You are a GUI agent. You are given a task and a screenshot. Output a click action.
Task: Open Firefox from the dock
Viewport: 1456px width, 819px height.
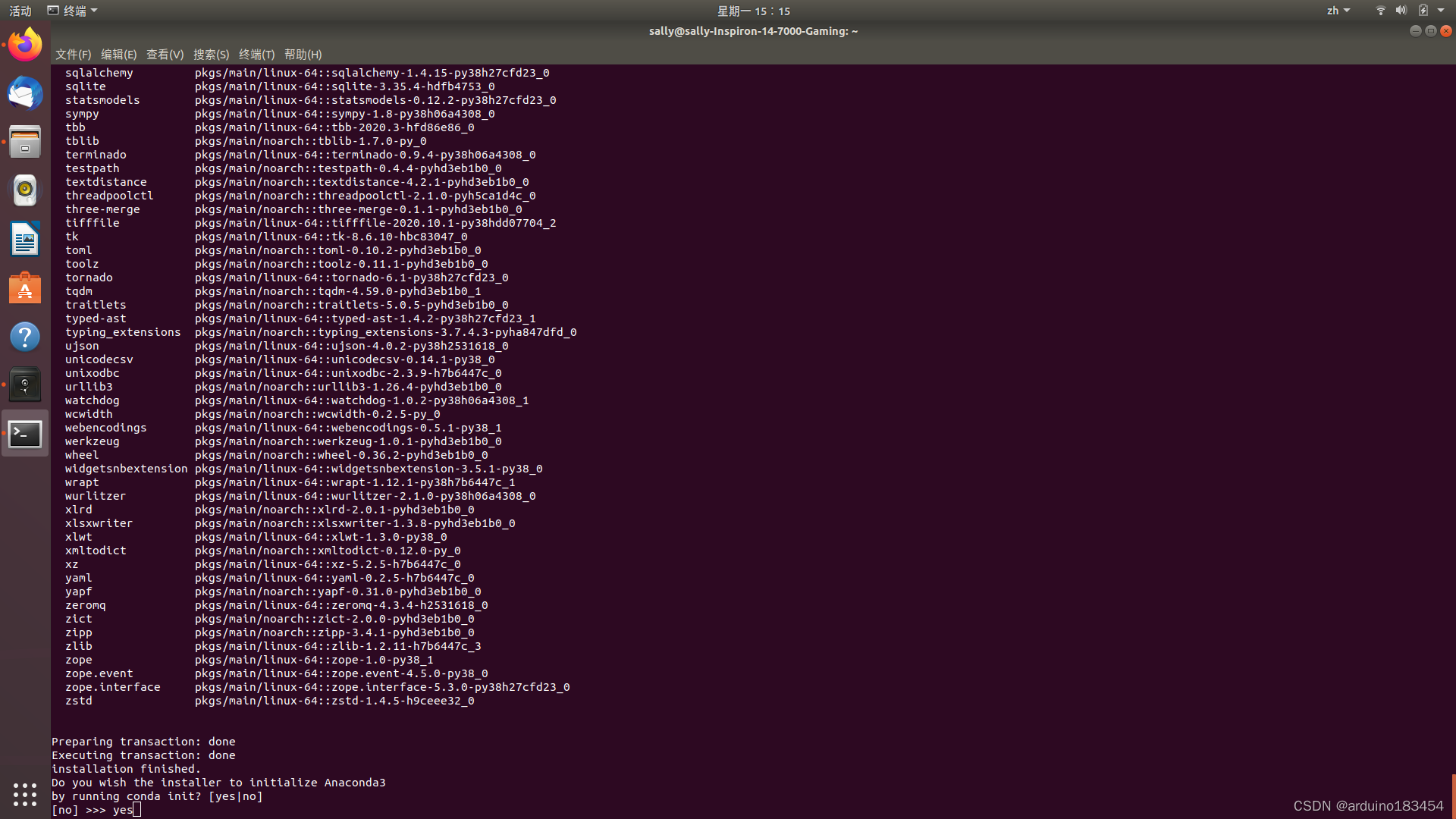(25, 45)
